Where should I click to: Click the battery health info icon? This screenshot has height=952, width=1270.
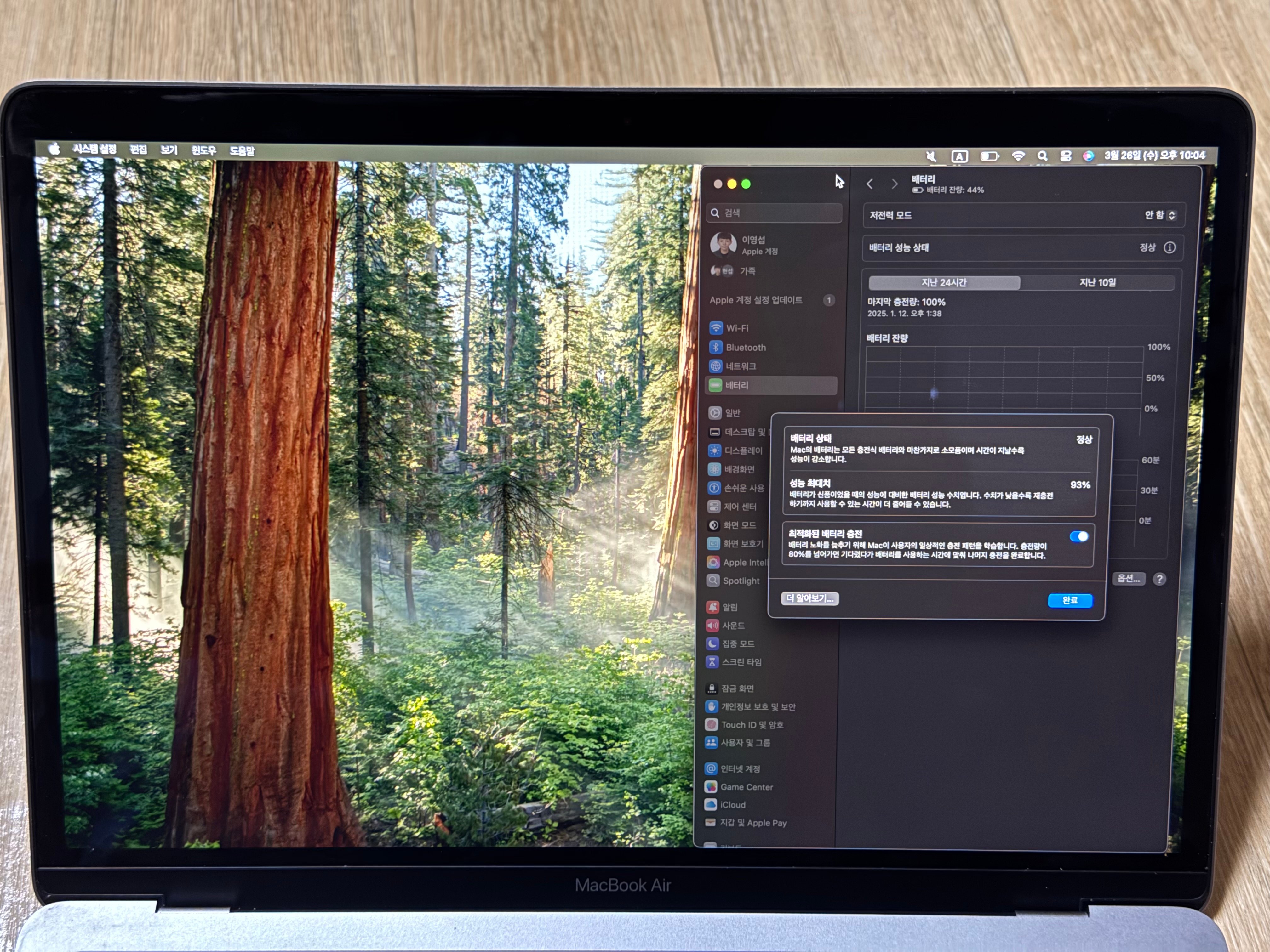(1170, 247)
